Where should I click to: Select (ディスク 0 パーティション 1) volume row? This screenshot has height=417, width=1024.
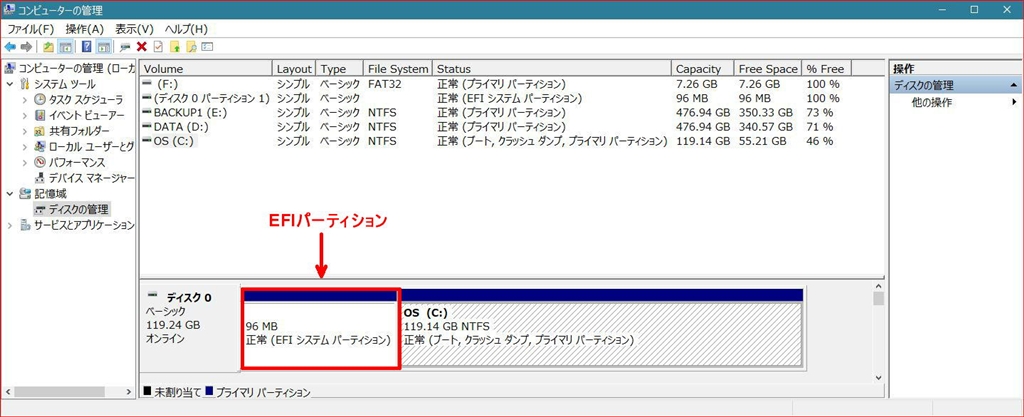click(x=496, y=99)
